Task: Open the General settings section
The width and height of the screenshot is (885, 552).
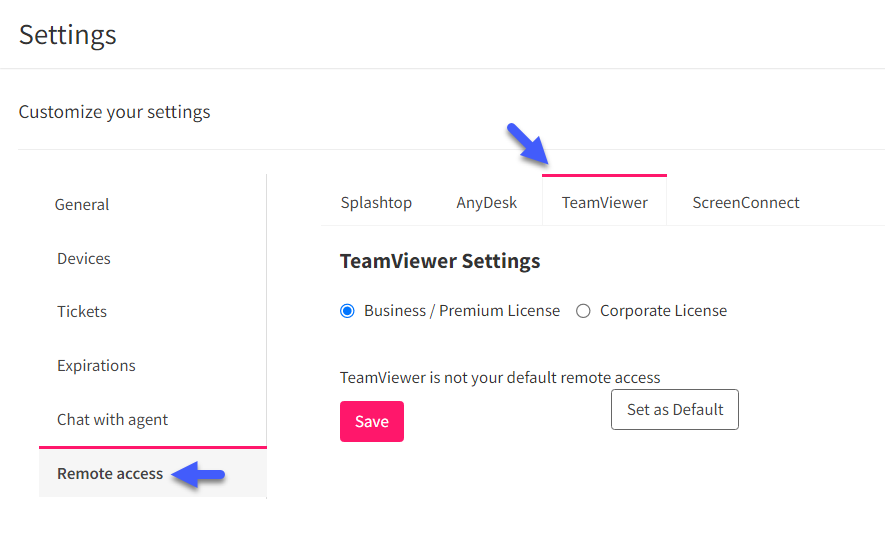Action: tap(82, 204)
